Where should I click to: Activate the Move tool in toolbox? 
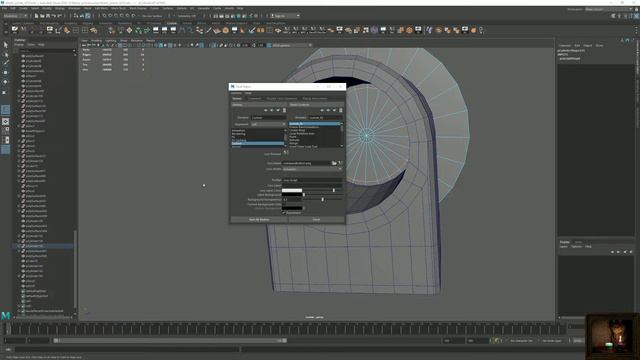pyautogui.click(x=6, y=72)
